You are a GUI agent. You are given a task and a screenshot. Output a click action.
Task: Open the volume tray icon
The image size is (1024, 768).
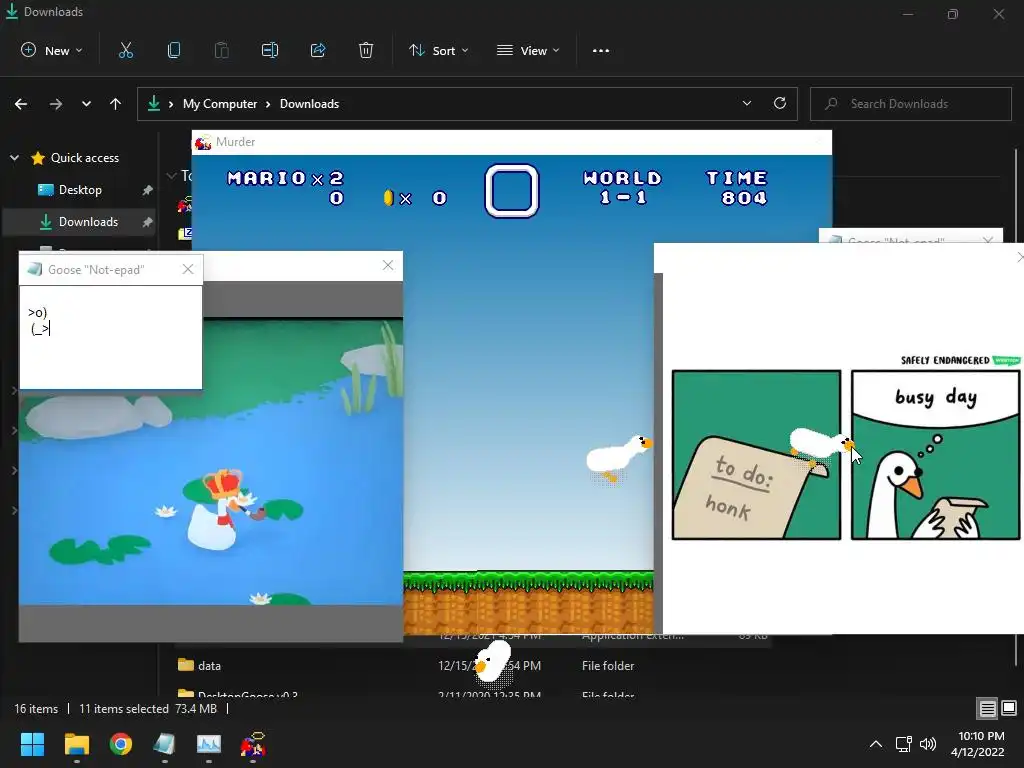pos(928,744)
